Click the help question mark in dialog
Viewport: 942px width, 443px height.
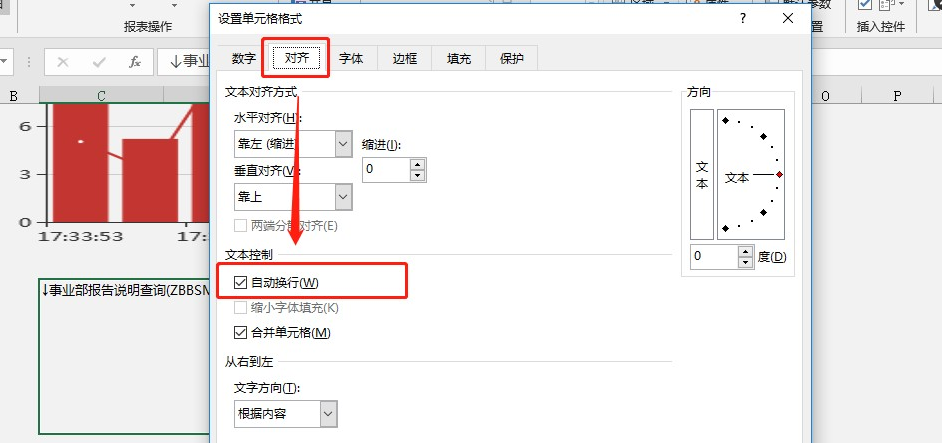click(x=743, y=19)
